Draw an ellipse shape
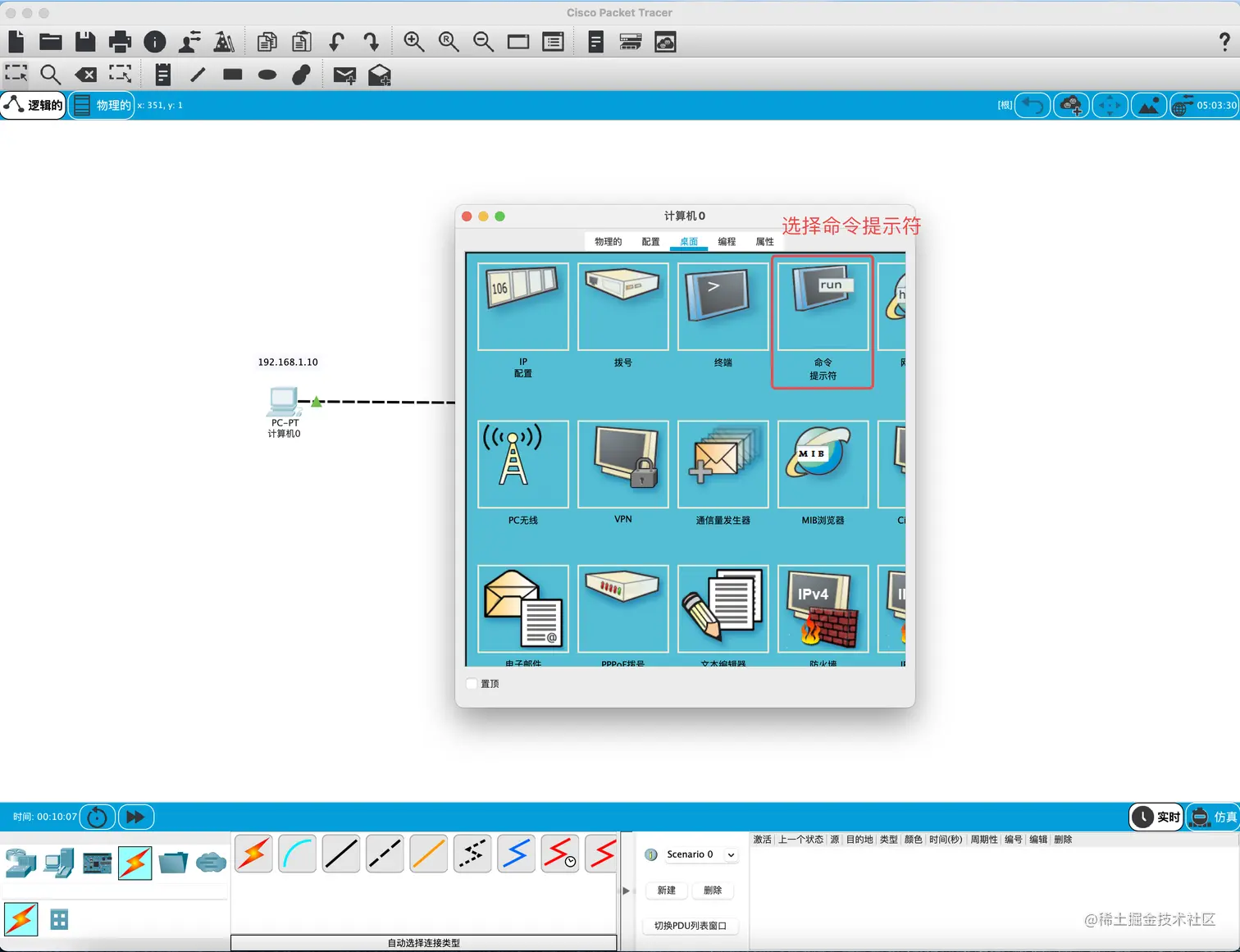Viewport: 1240px width, 952px height. tap(267, 75)
